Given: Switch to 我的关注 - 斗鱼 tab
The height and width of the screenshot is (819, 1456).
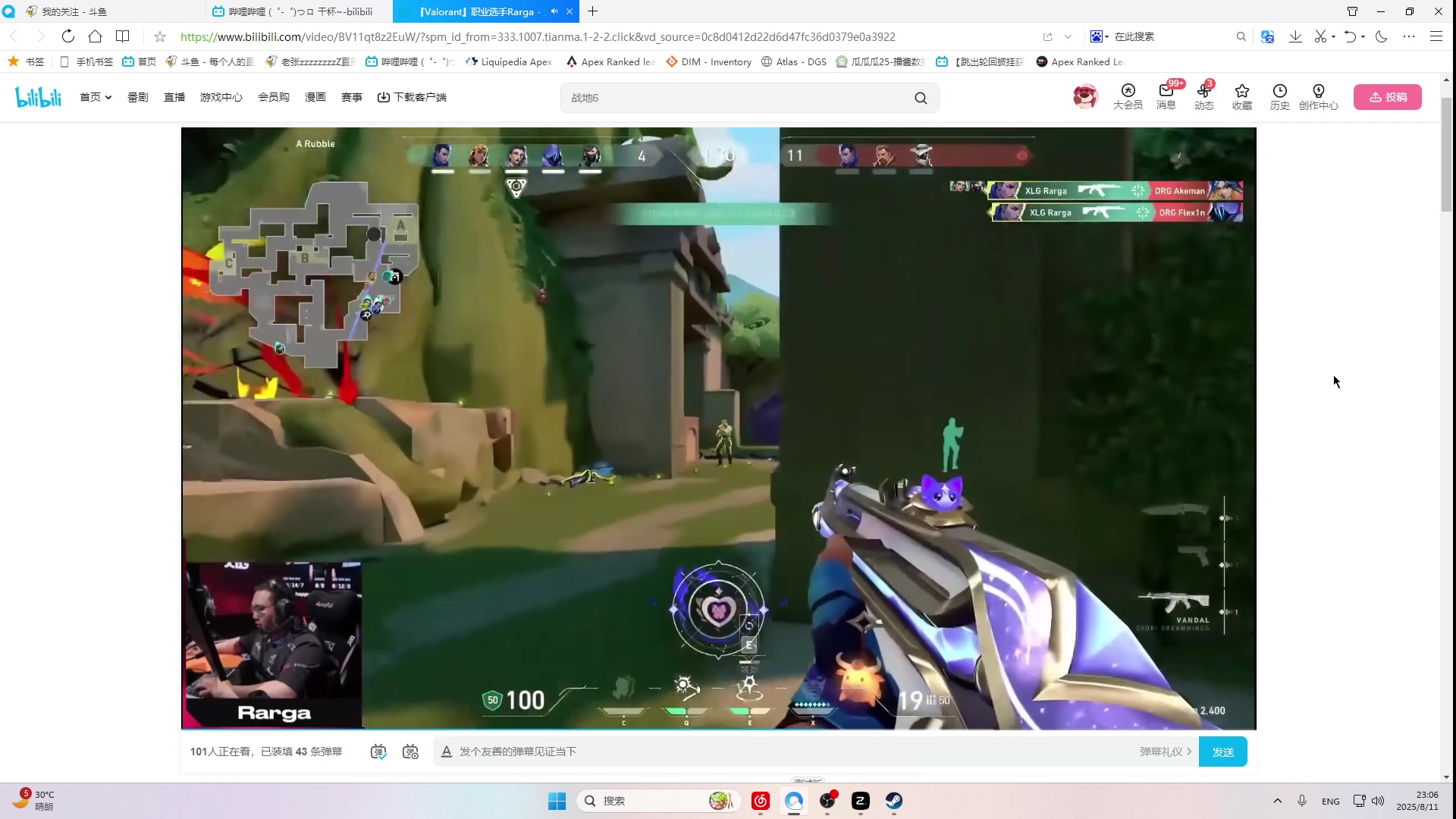Looking at the screenshot, I should [102, 11].
